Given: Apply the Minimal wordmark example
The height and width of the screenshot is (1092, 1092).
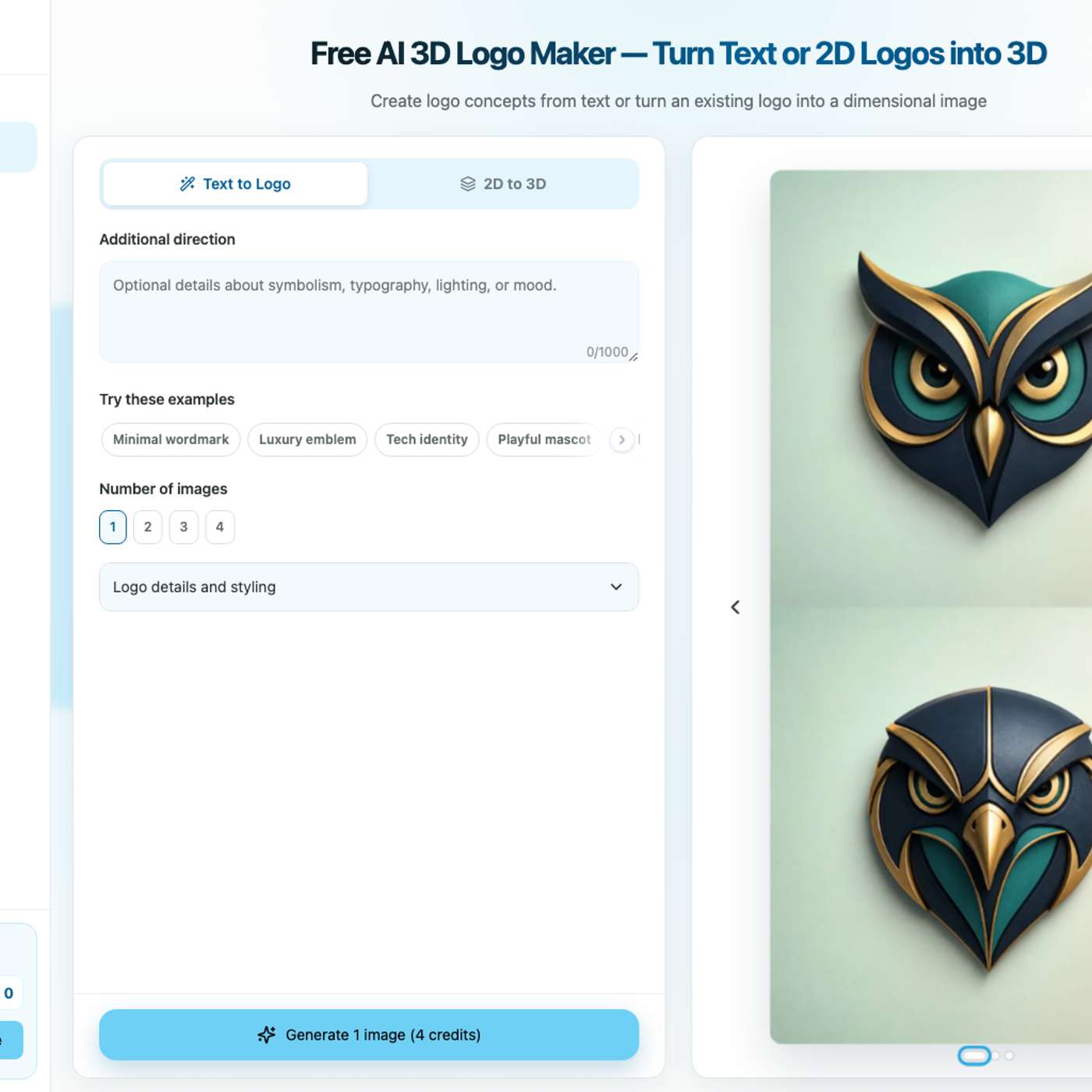Looking at the screenshot, I should coord(171,440).
